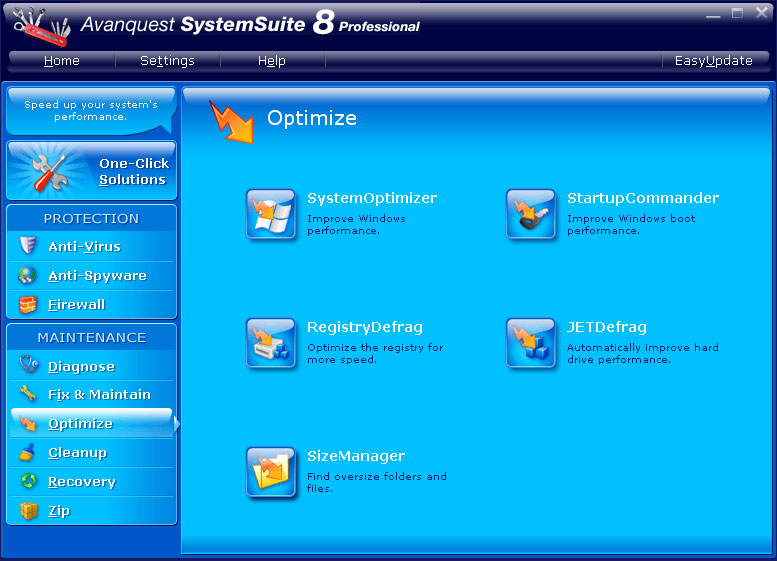Select the Optimize sidebar entry
The width and height of the screenshot is (777, 561).
(x=92, y=423)
